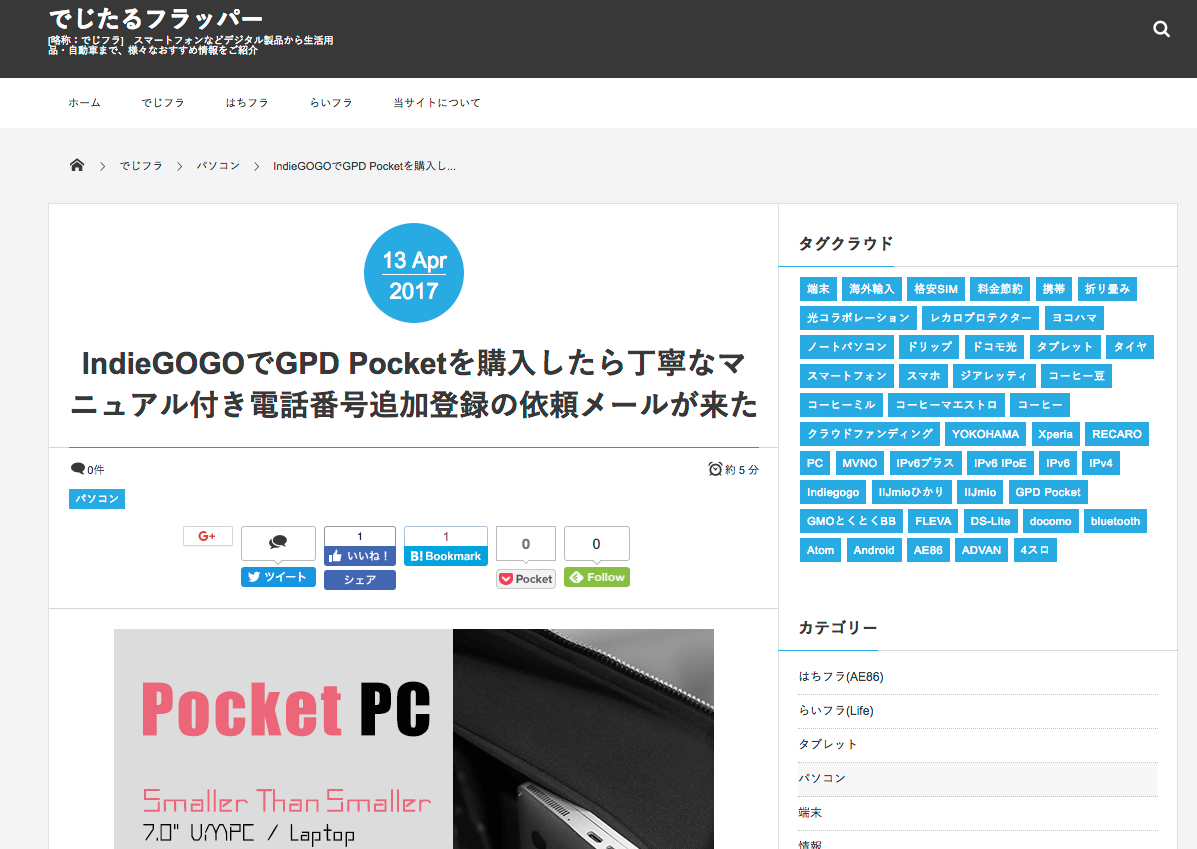Click the reading time clock icon

[x=715, y=469]
